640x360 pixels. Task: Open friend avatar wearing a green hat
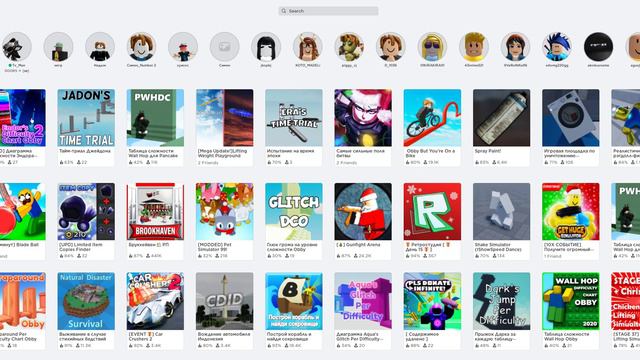58,47
